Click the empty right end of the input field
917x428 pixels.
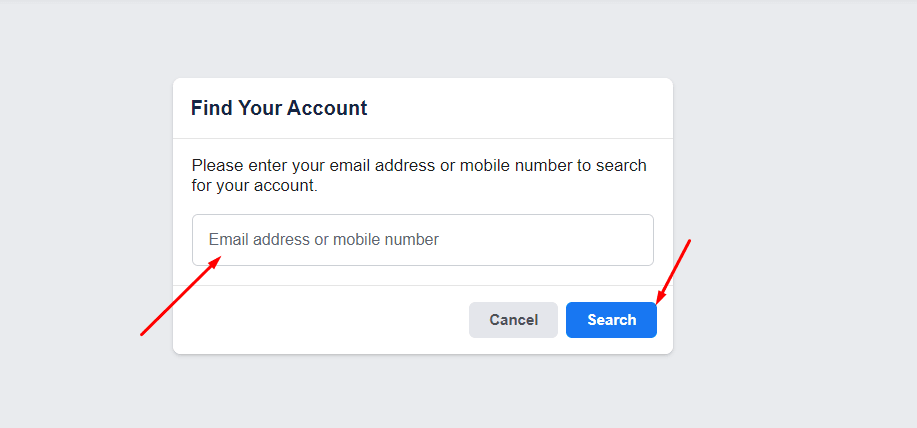click(x=600, y=240)
